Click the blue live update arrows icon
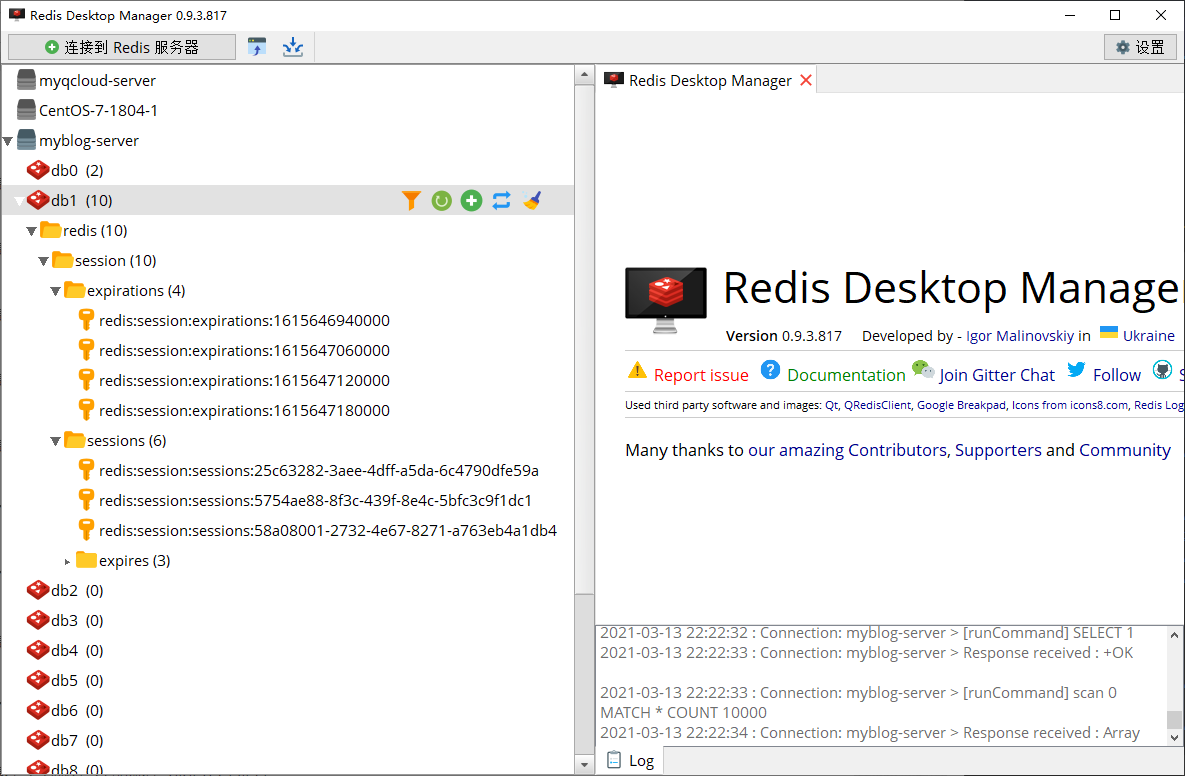The image size is (1185, 776). pos(502,200)
